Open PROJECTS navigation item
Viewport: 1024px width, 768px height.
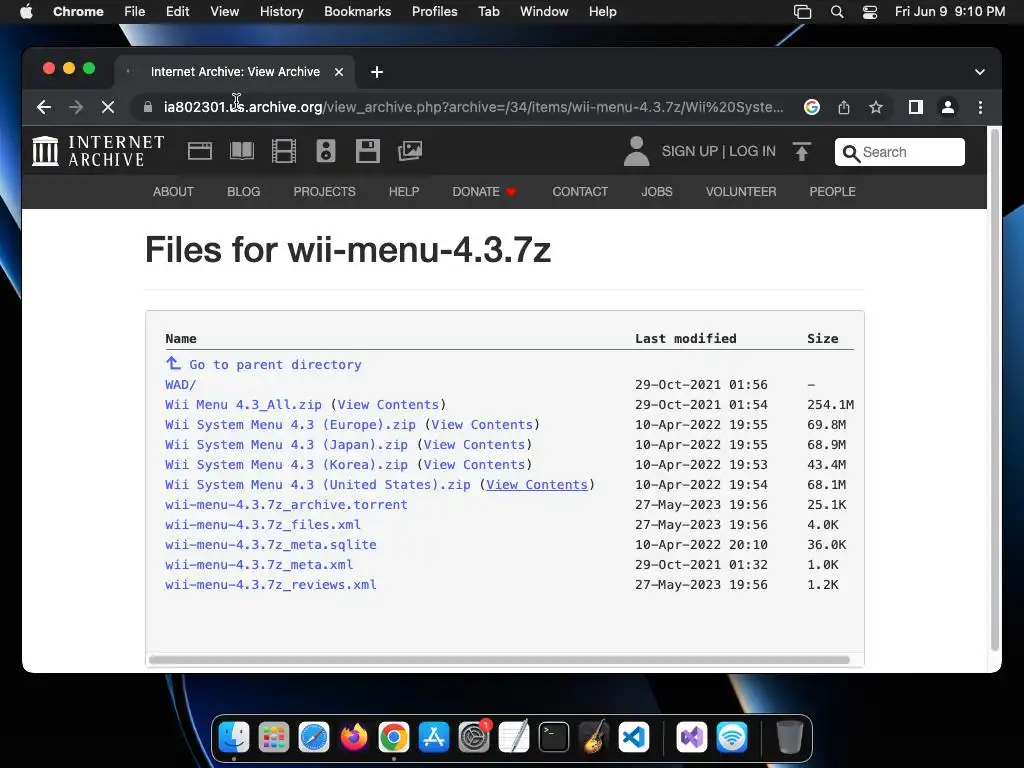click(x=325, y=191)
